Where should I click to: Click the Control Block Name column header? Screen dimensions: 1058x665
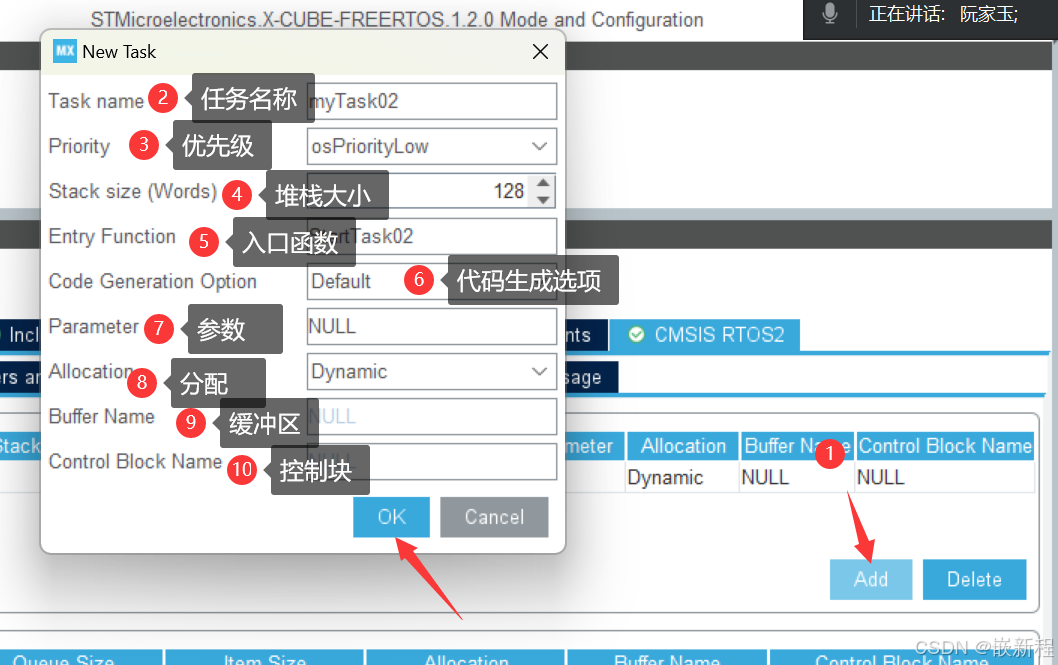tap(945, 446)
